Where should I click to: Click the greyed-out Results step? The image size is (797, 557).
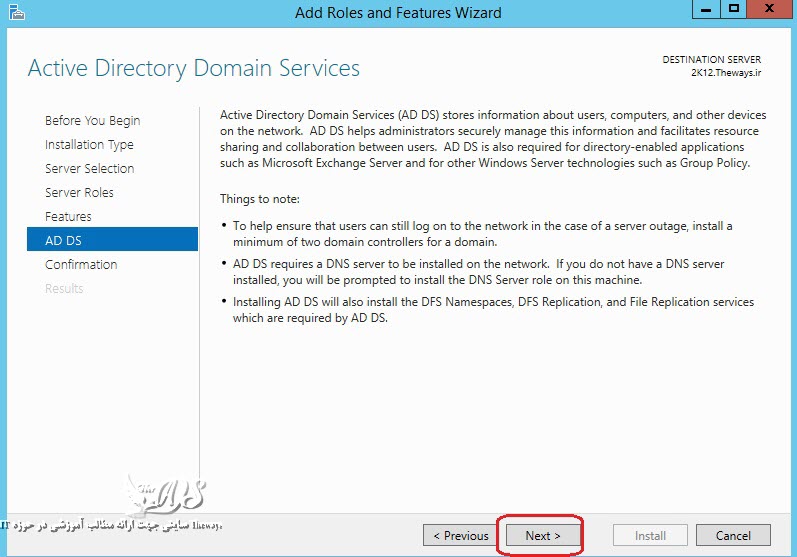tap(64, 288)
